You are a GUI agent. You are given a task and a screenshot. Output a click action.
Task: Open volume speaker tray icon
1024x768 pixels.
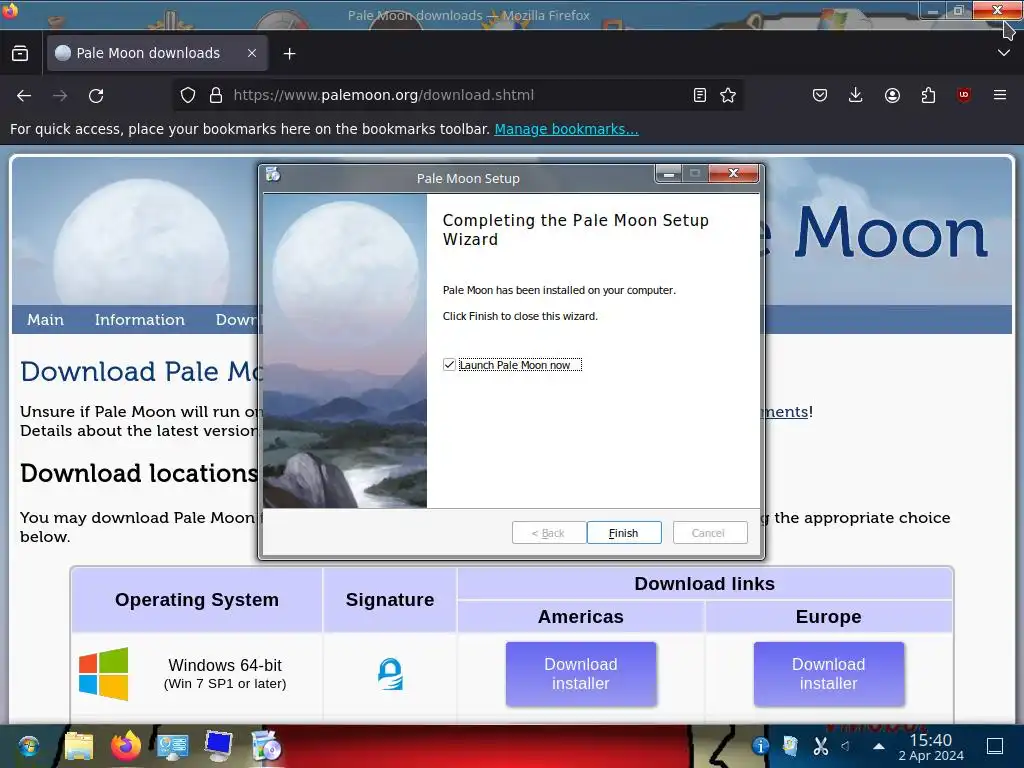pyautogui.click(x=846, y=746)
